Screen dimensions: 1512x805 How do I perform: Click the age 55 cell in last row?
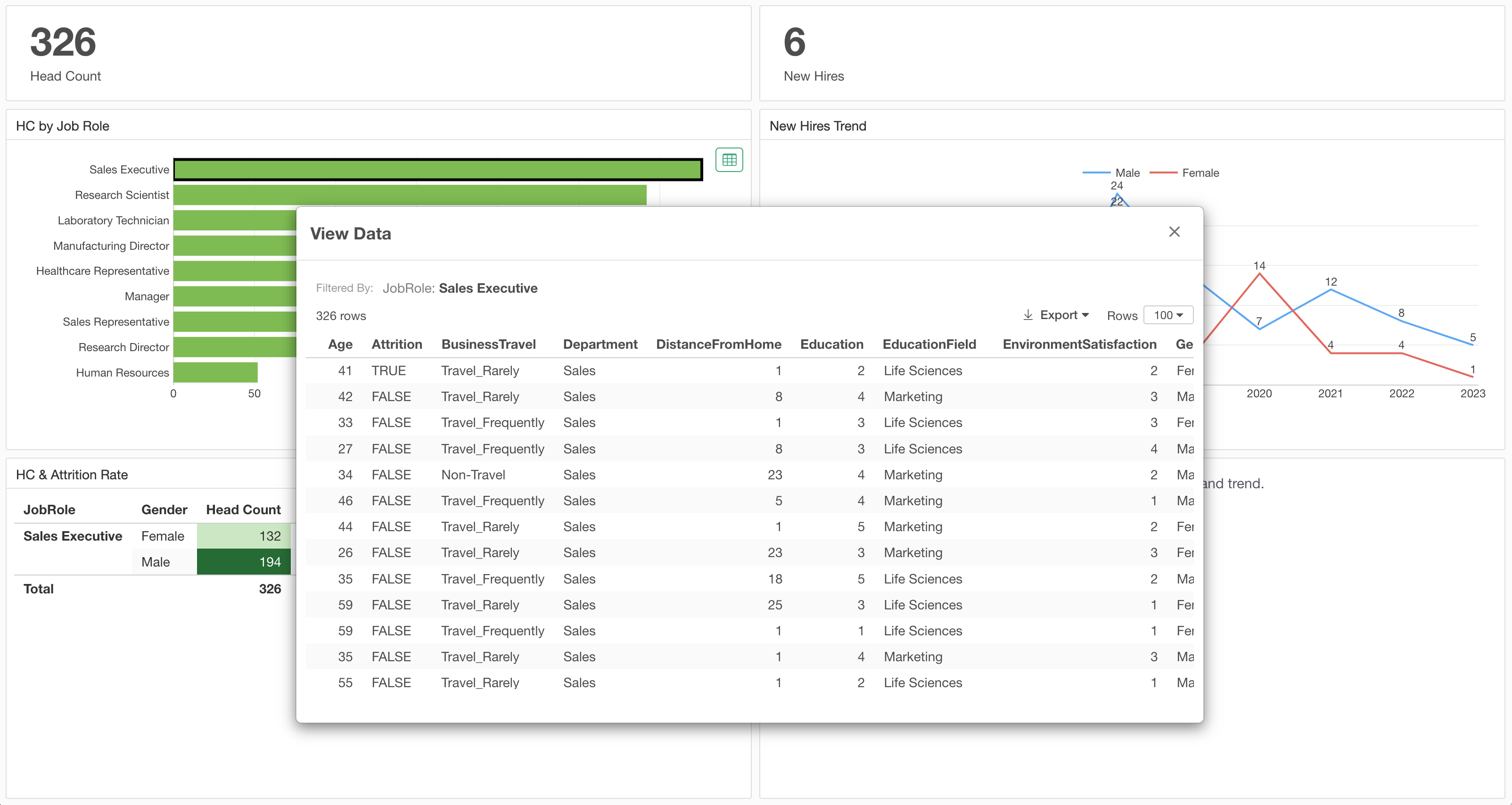click(x=345, y=682)
